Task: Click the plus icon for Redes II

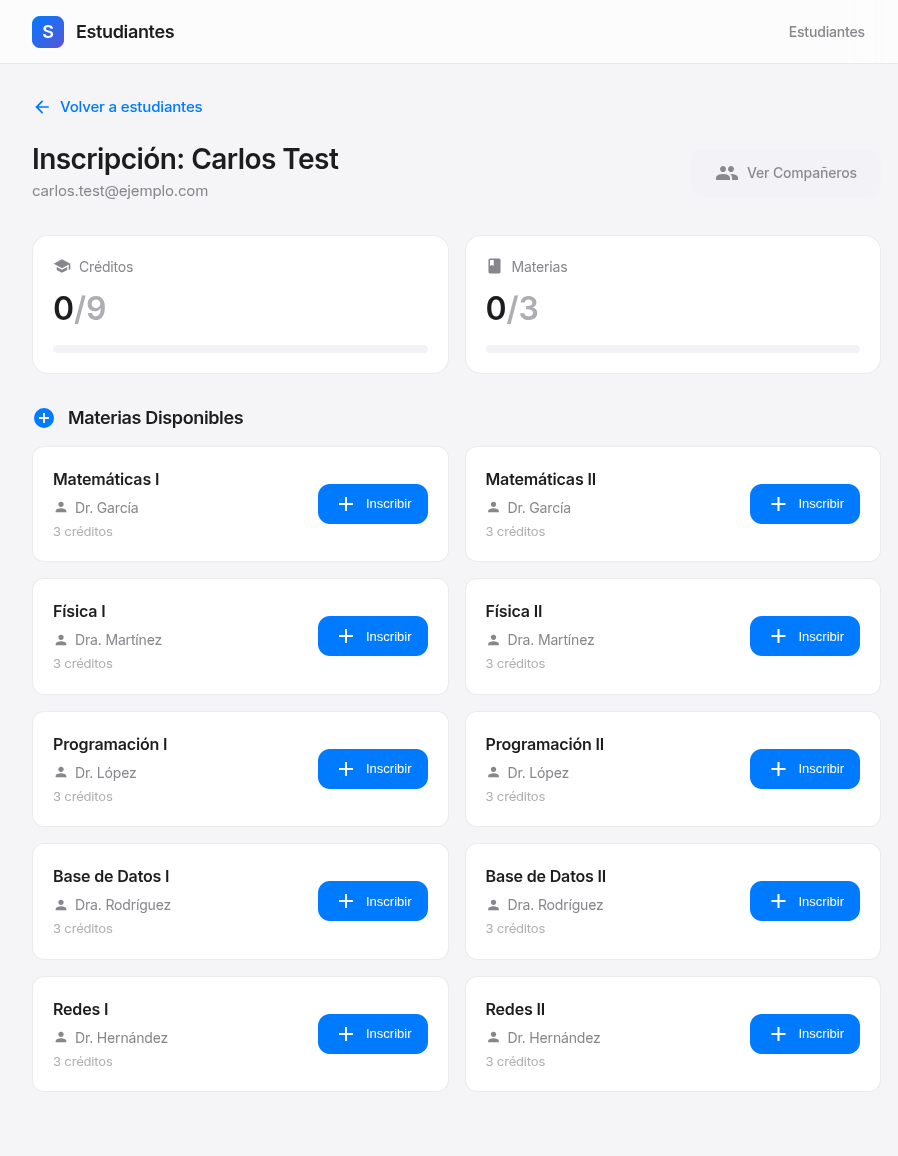Action: [x=778, y=1034]
